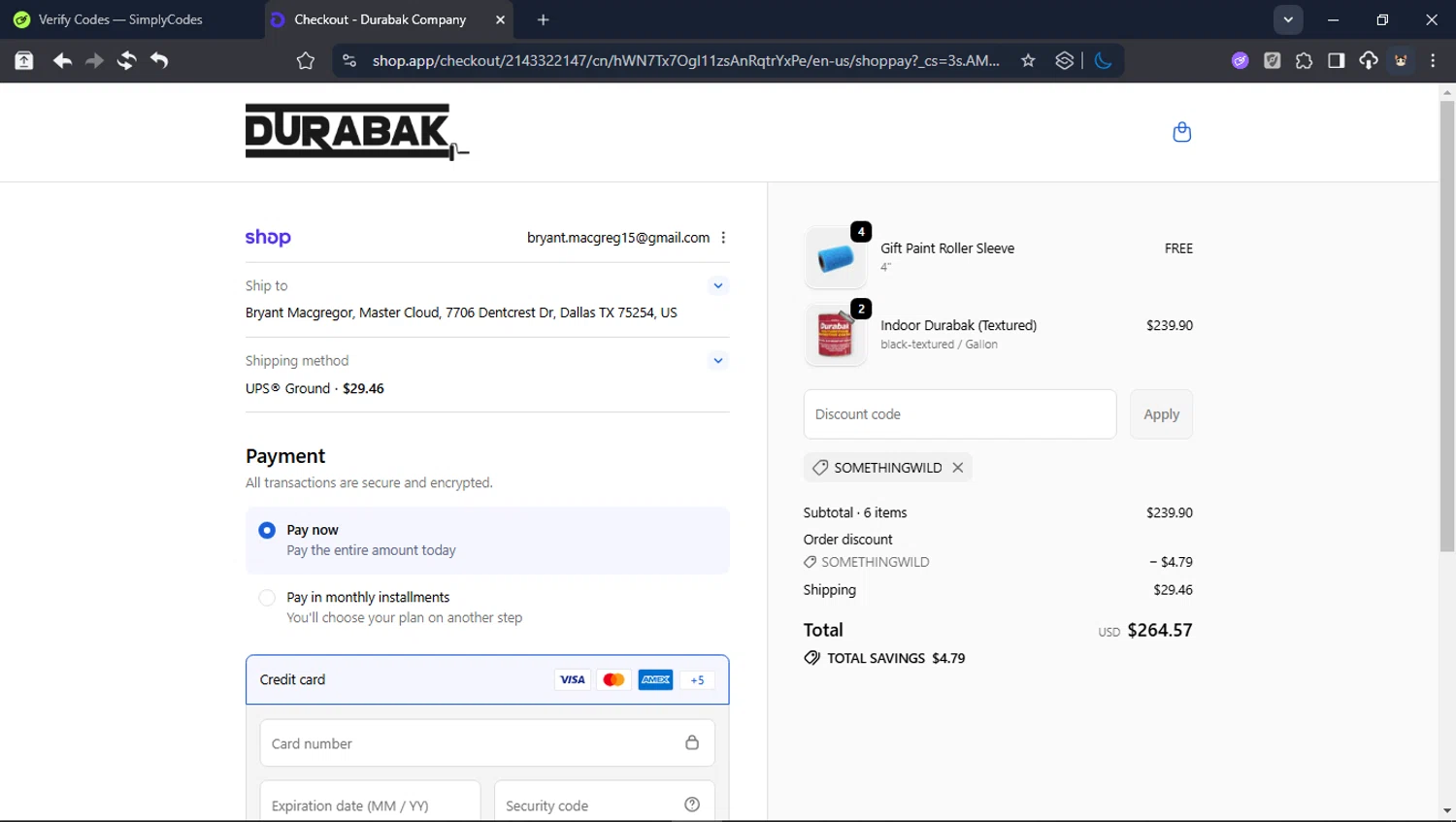Select the Credit card payment header
The width and height of the screenshot is (1456, 822).
pyautogui.click(x=487, y=679)
